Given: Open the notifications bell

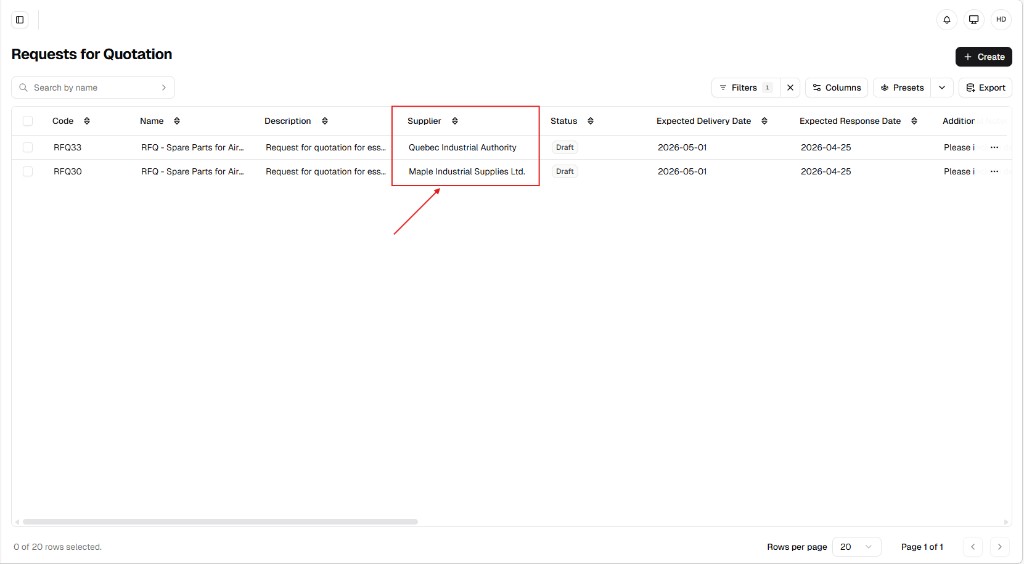Looking at the screenshot, I should pos(946,20).
